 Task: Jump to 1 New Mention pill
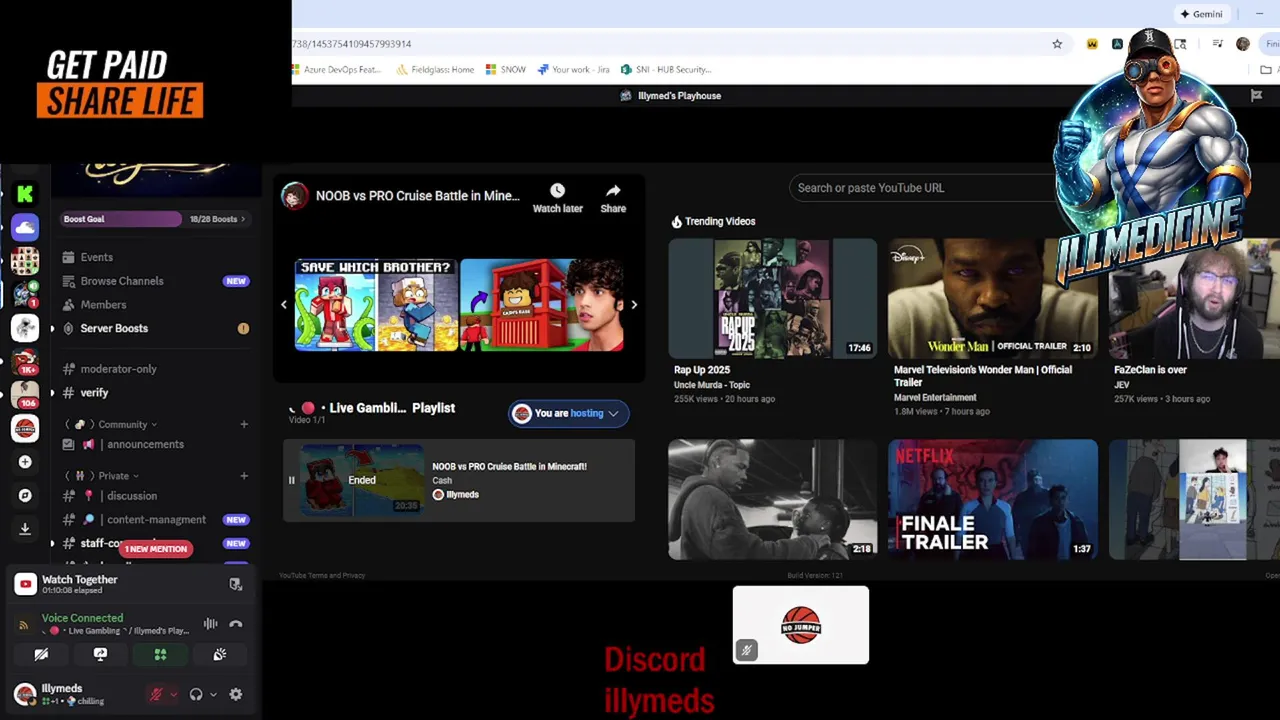tap(156, 549)
